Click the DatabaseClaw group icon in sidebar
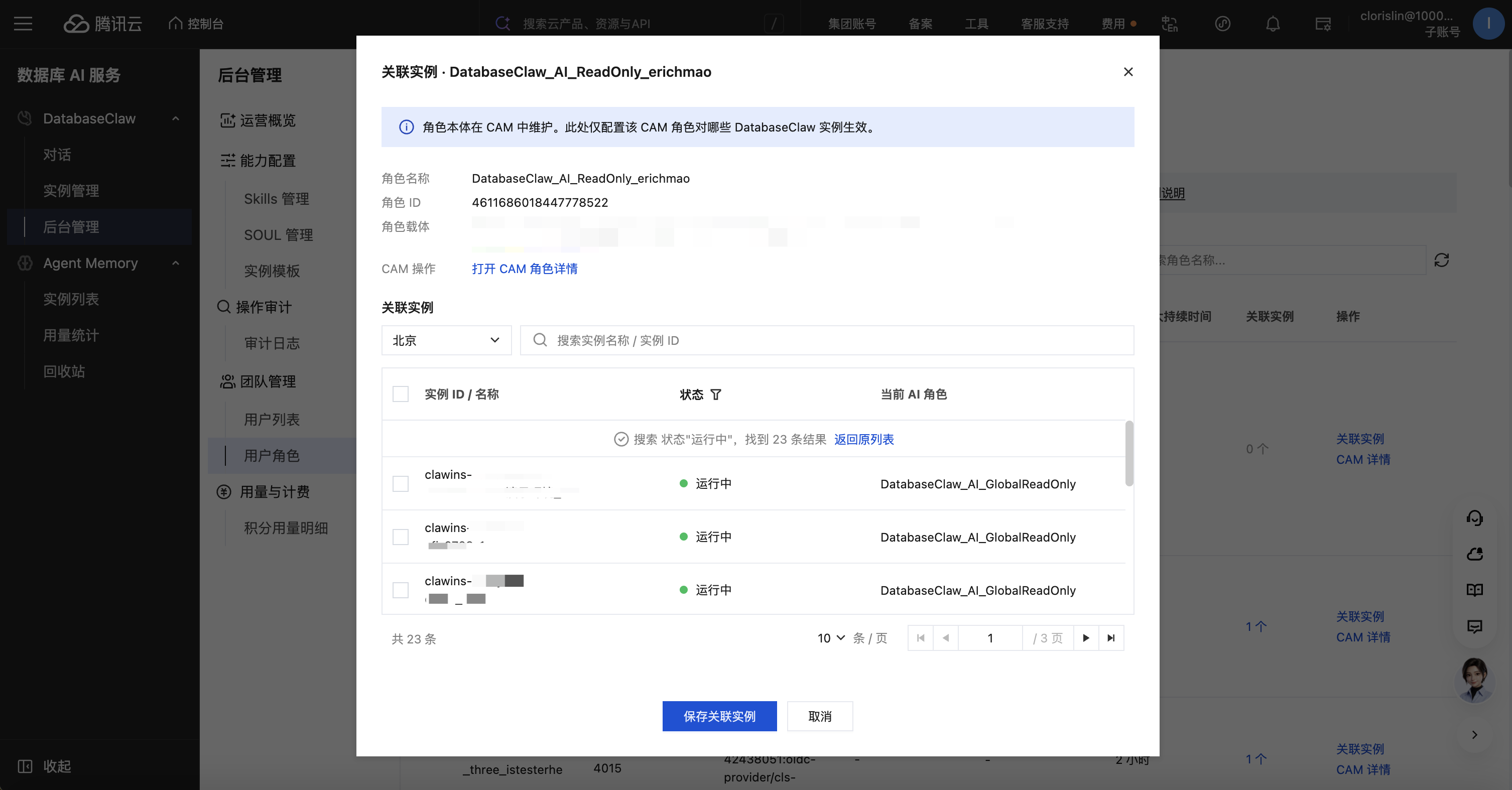This screenshot has width=1512, height=790. click(x=25, y=118)
